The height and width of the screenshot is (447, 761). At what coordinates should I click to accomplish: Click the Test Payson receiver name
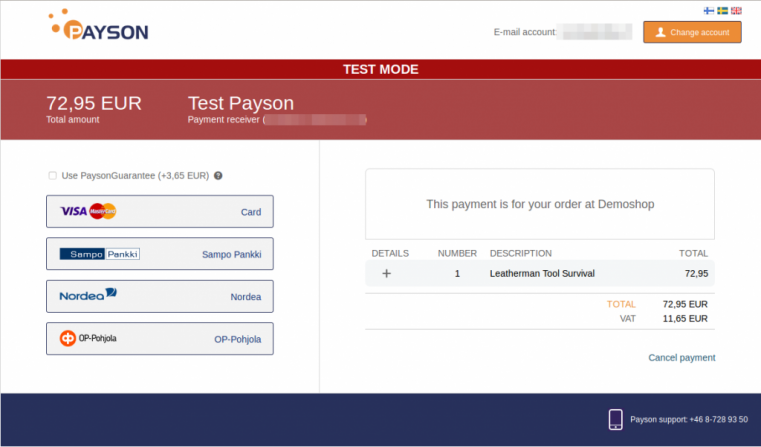coord(241,103)
